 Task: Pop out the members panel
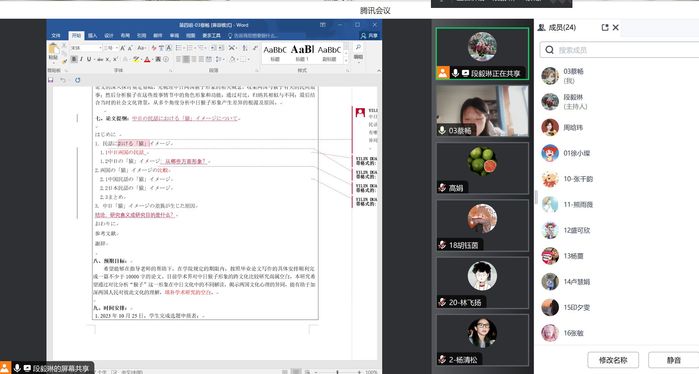(605, 28)
